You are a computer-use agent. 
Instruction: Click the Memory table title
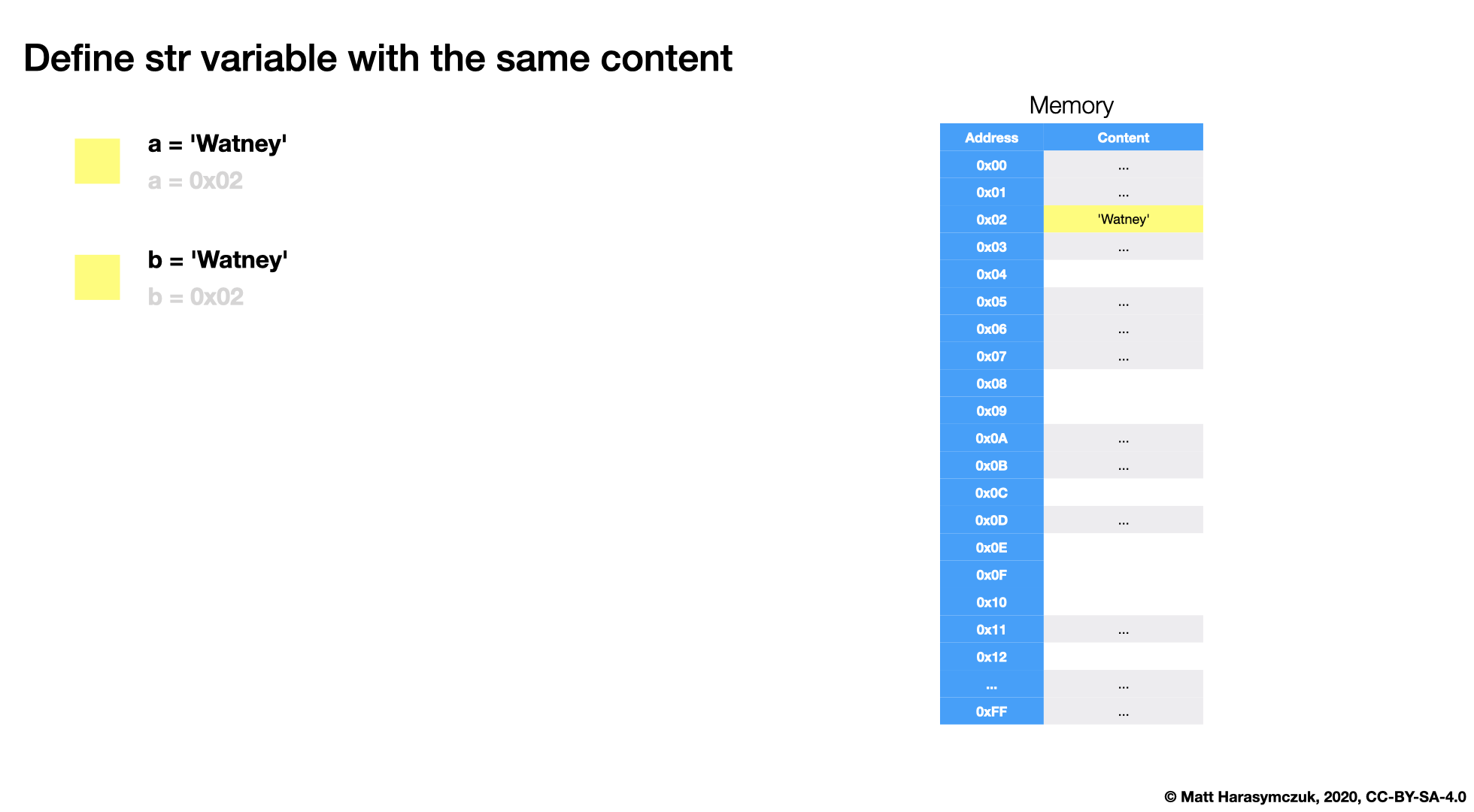(1071, 105)
